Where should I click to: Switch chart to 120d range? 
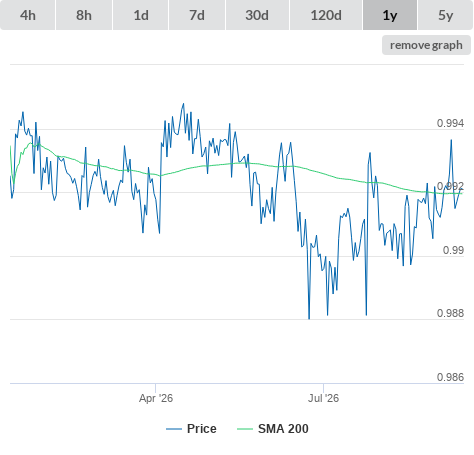click(326, 15)
